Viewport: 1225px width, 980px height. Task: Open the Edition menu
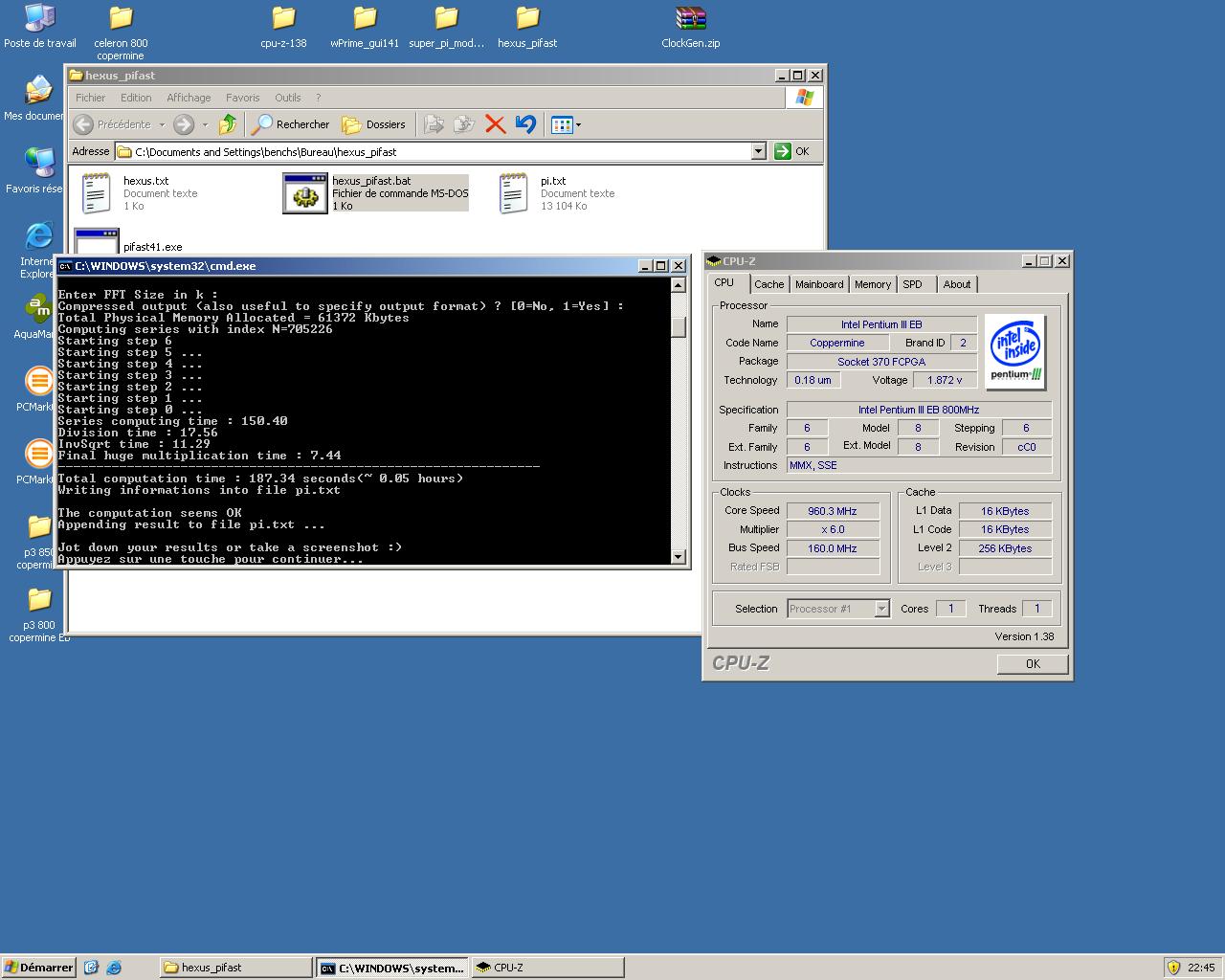click(x=136, y=98)
